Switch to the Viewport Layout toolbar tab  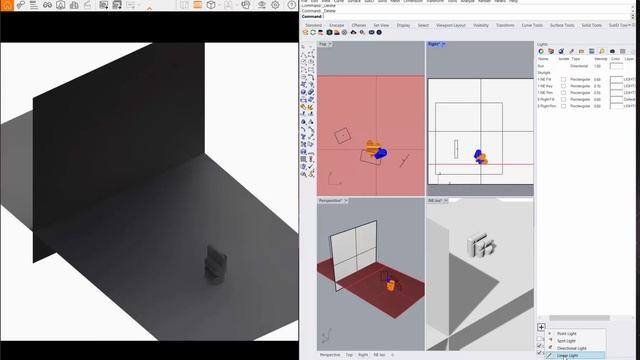point(451,25)
